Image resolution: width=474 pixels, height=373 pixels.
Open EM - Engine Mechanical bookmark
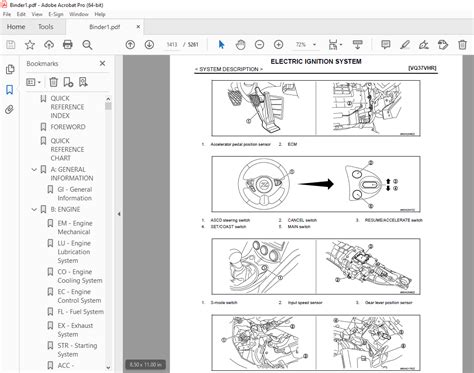[75, 228]
